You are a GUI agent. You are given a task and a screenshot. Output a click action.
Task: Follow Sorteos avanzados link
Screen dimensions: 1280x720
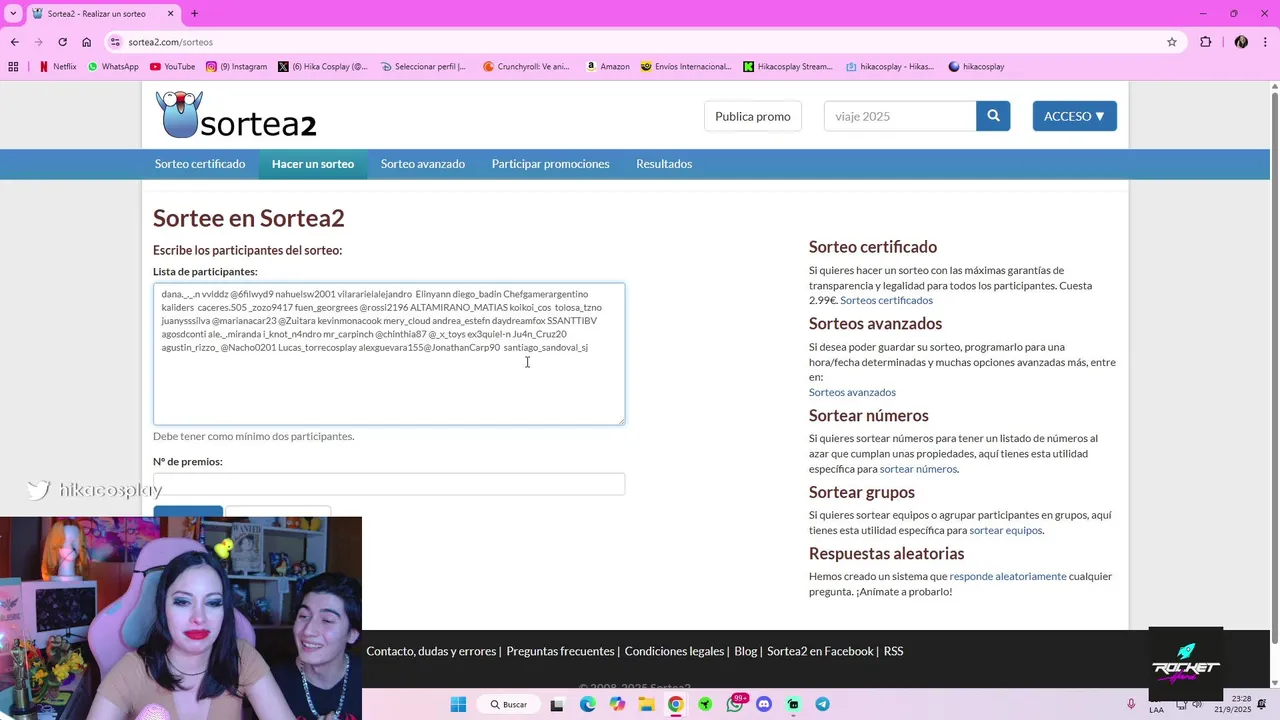pyautogui.click(x=852, y=392)
